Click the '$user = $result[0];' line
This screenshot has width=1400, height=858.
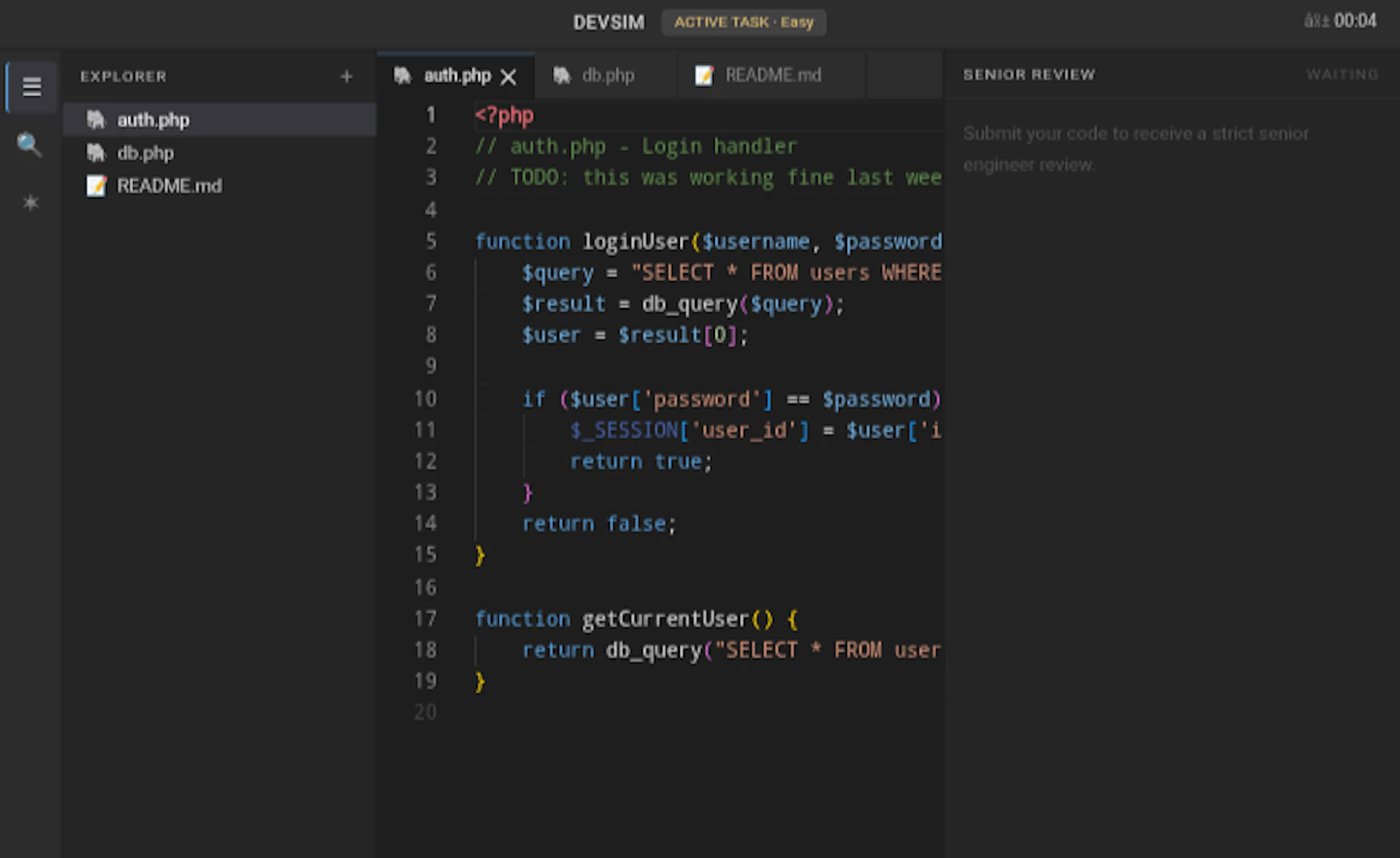[635, 335]
